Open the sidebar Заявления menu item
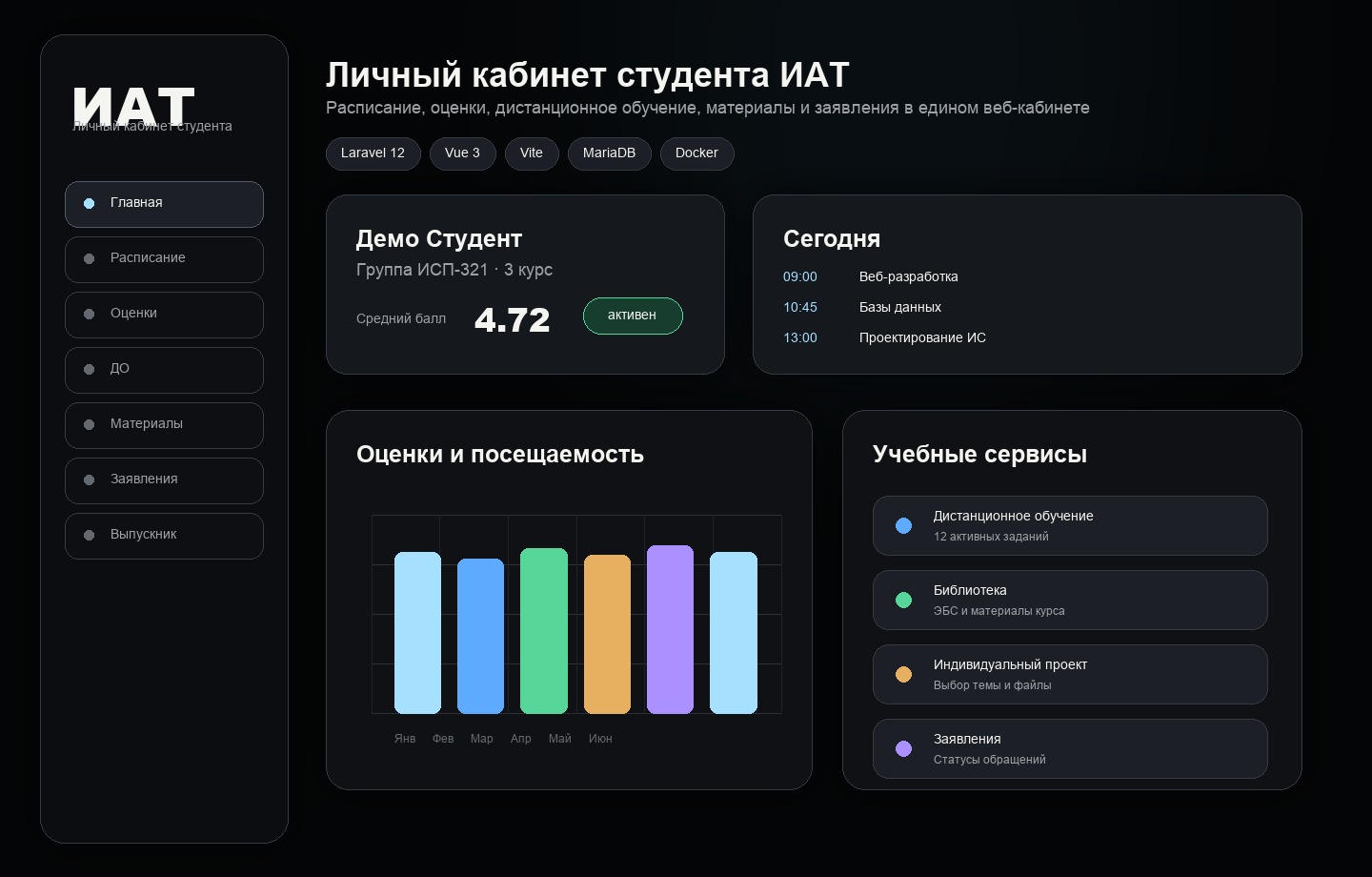The image size is (1372, 877). (164, 480)
